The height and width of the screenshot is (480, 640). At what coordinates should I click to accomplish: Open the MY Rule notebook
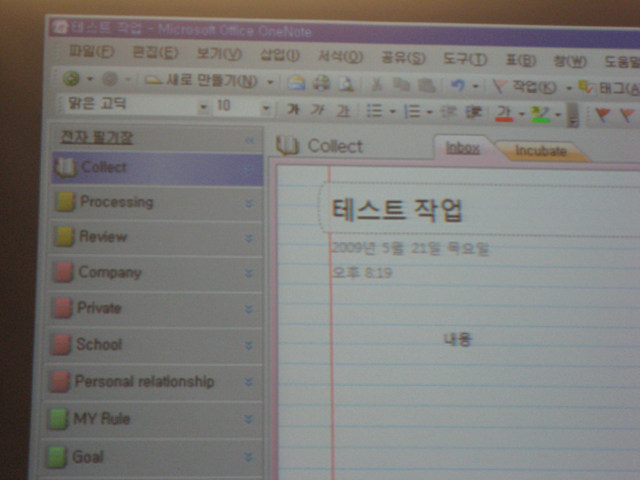tap(153, 419)
